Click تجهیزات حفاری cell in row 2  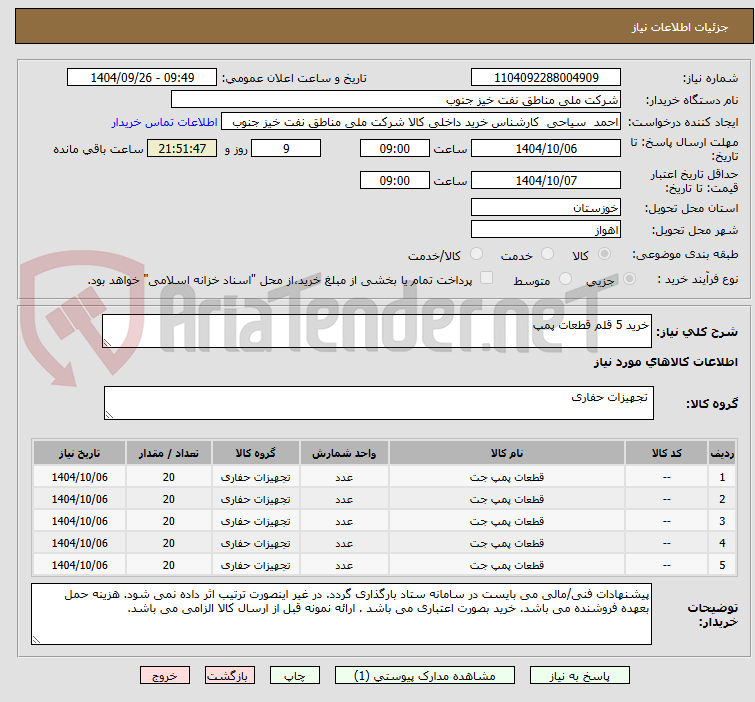click(256, 499)
